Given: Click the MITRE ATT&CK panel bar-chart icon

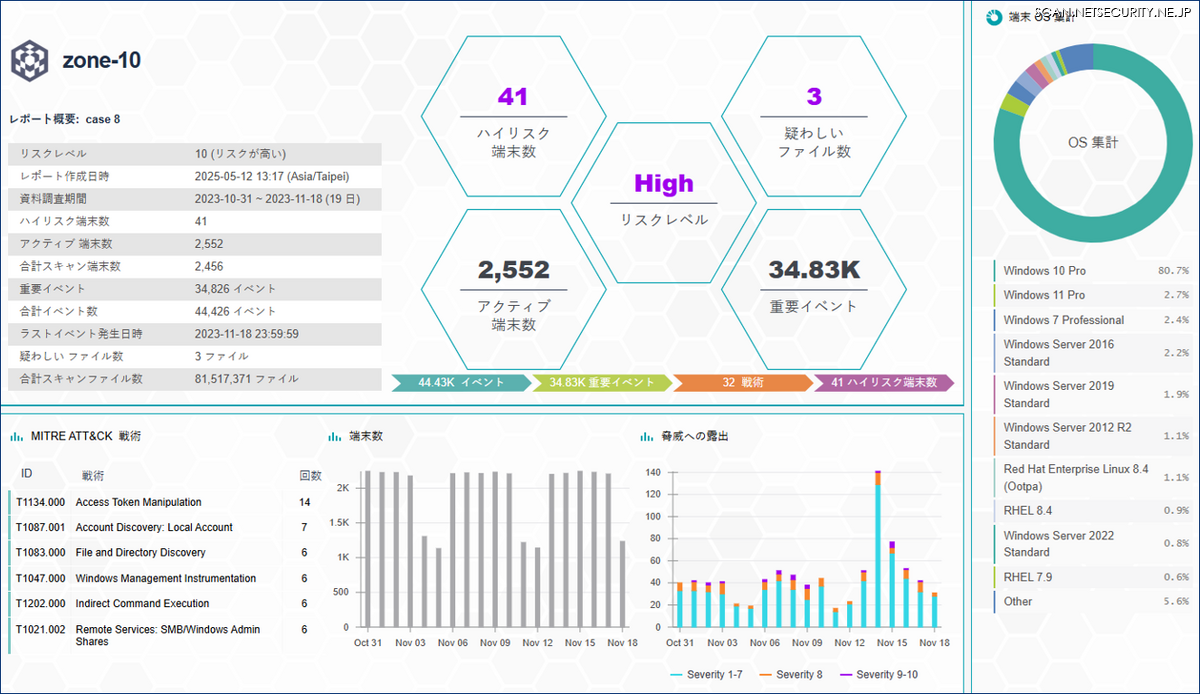Looking at the screenshot, I should click(x=15, y=436).
